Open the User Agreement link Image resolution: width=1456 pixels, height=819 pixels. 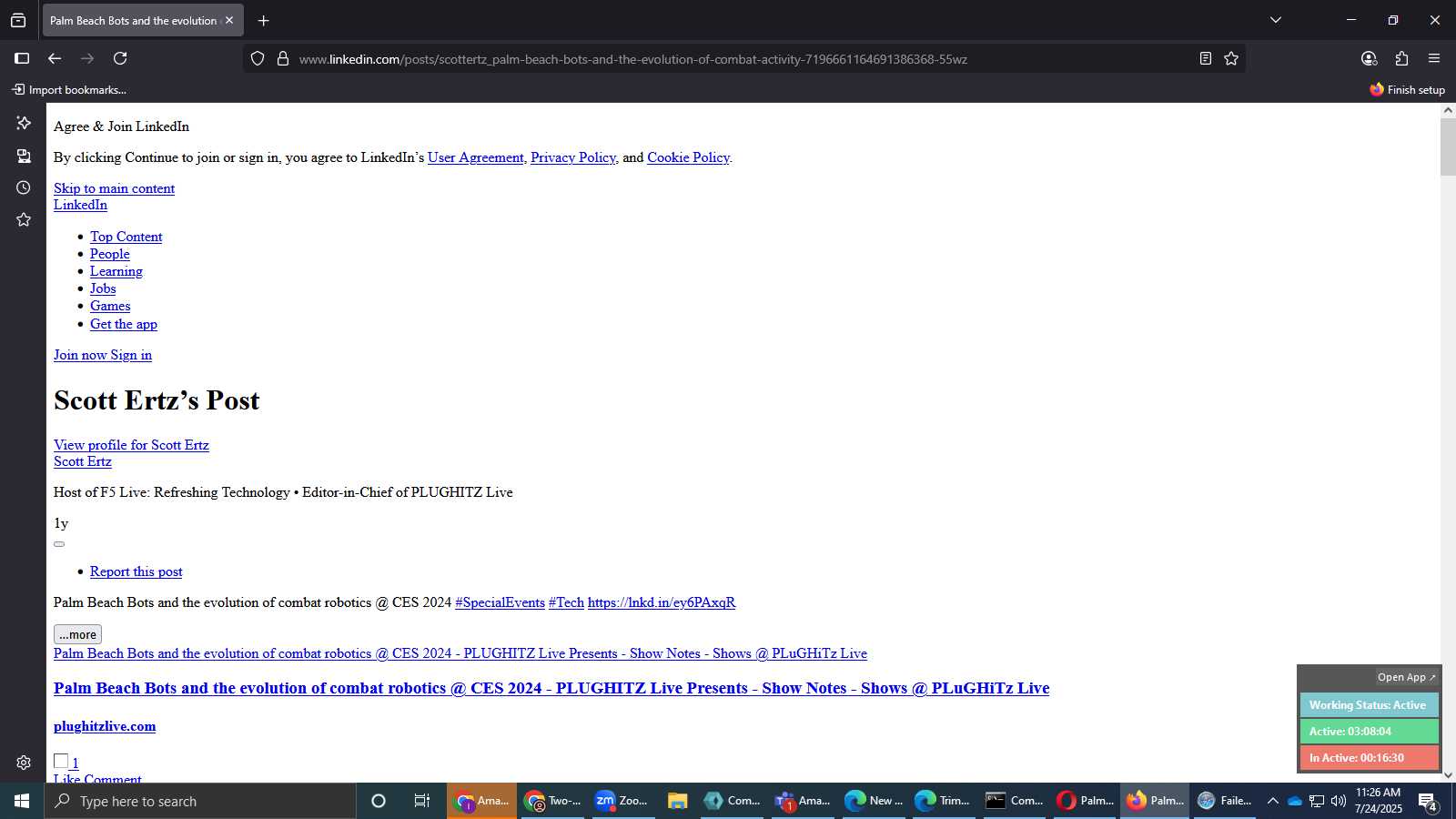click(x=476, y=157)
